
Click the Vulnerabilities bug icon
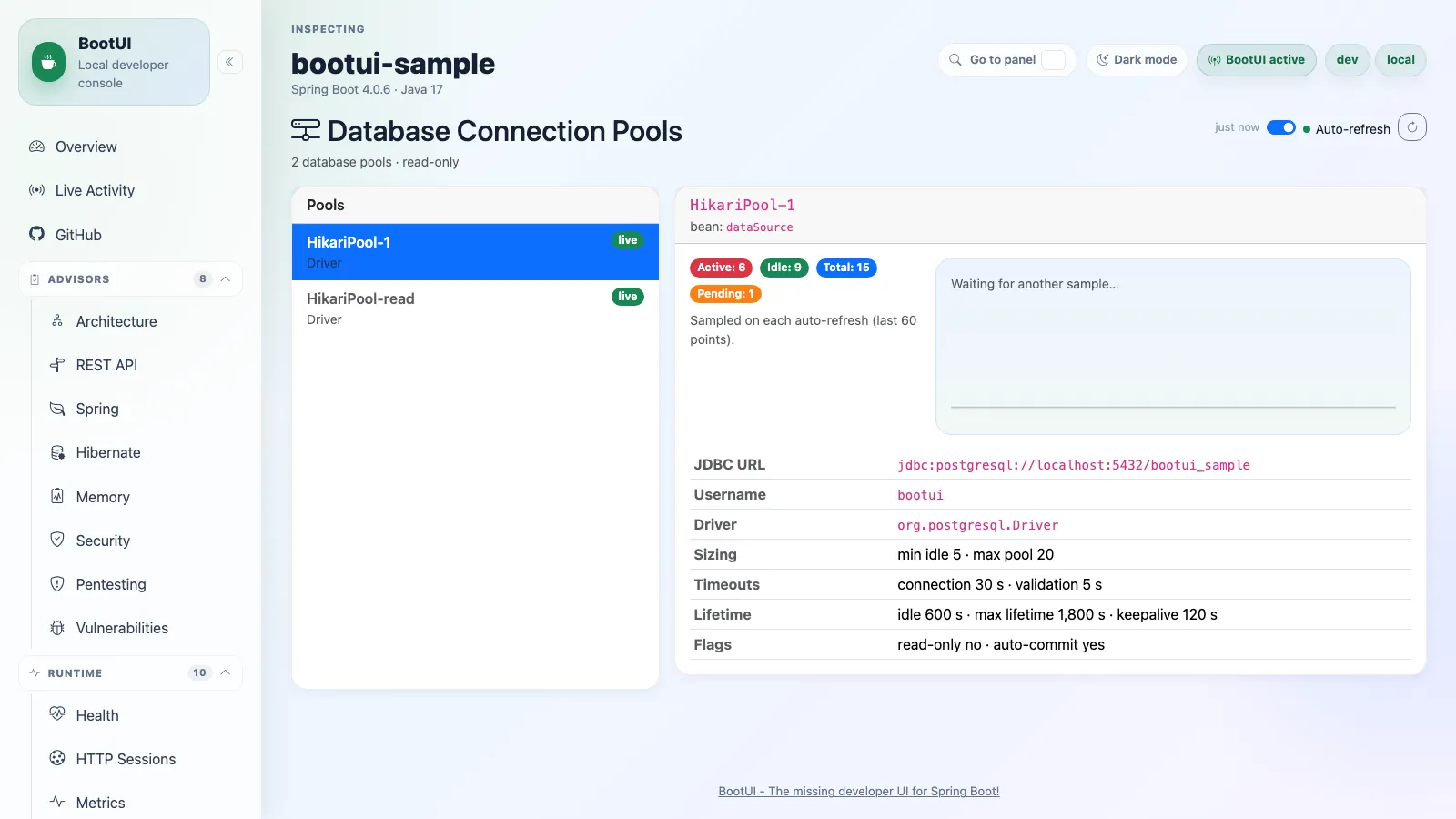tap(57, 627)
